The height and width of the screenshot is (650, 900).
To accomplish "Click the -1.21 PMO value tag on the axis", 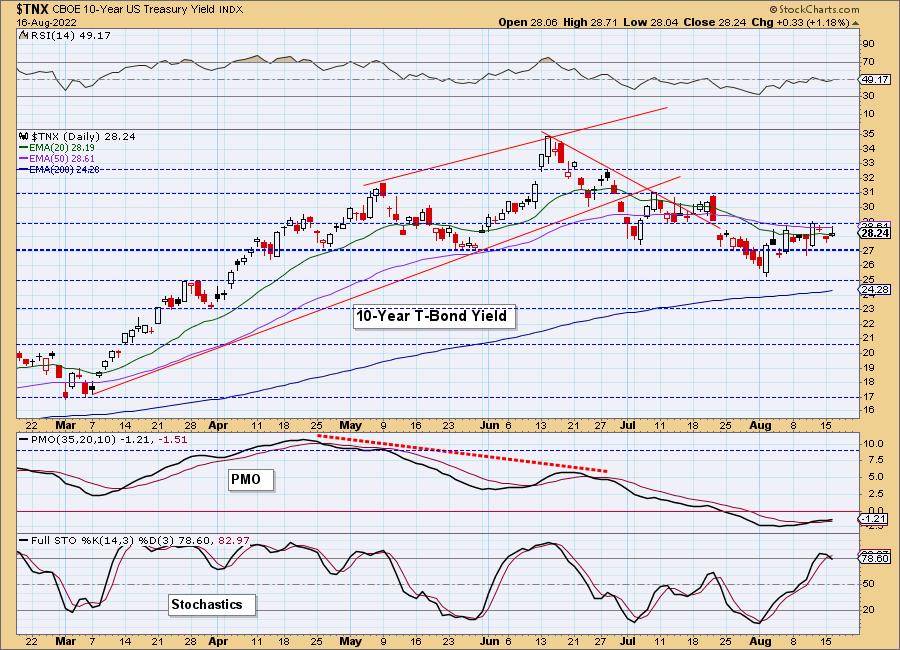I will coord(875,519).
